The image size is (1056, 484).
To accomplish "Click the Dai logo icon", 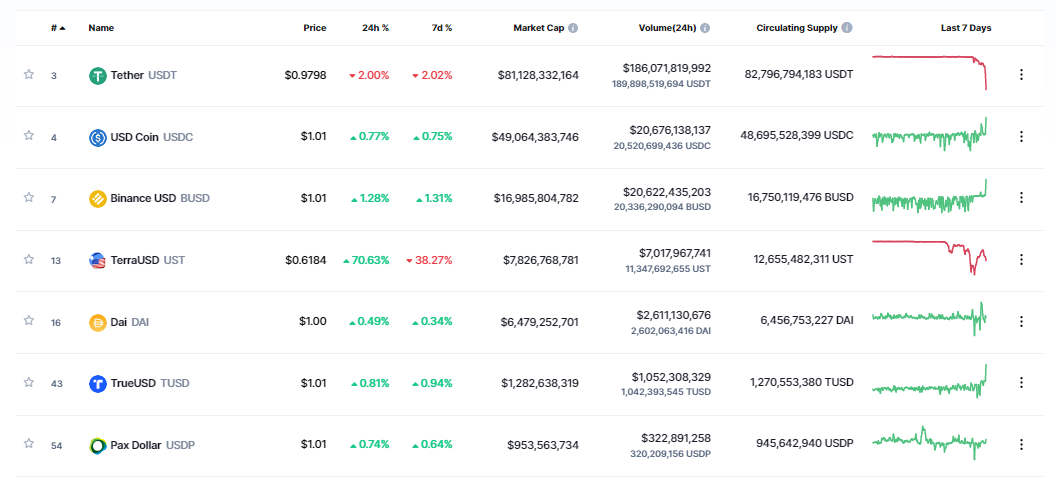I will [98, 322].
